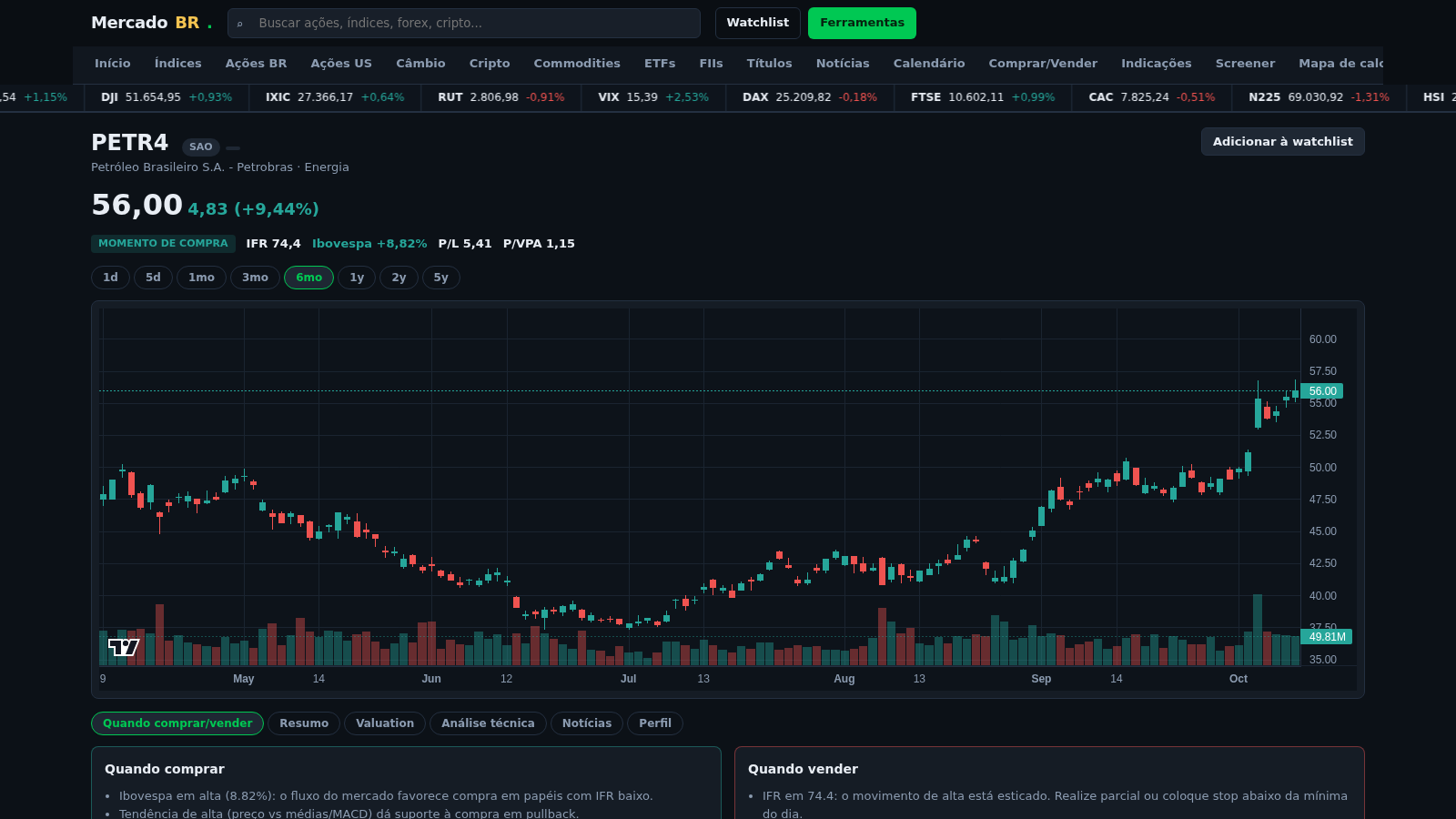Open the Watchlist button
The width and height of the screenshot is (1456, 819).
[x=757, y=23]
